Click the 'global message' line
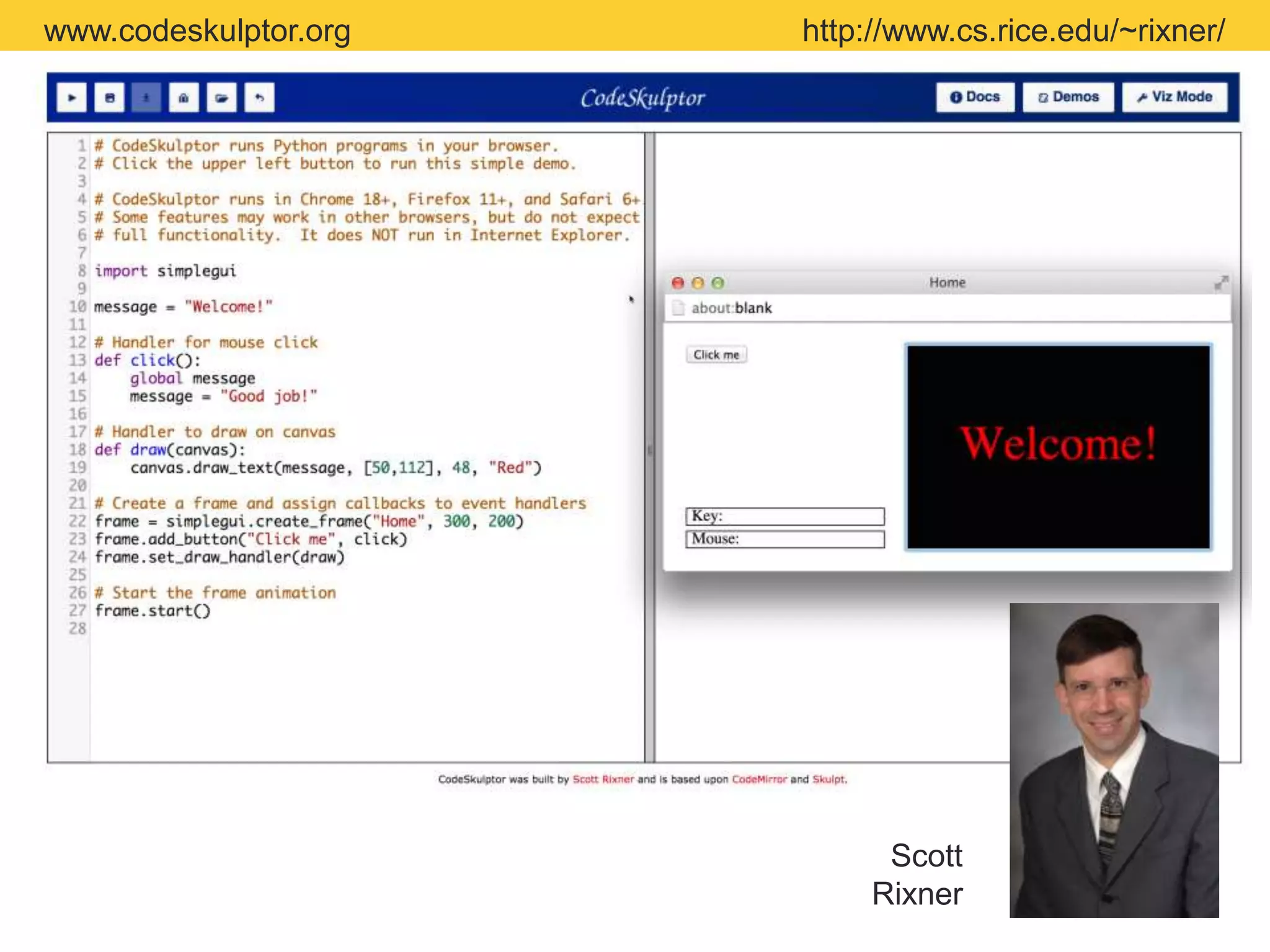Viewport: 1270px width, 952px height. click(192, 378)
